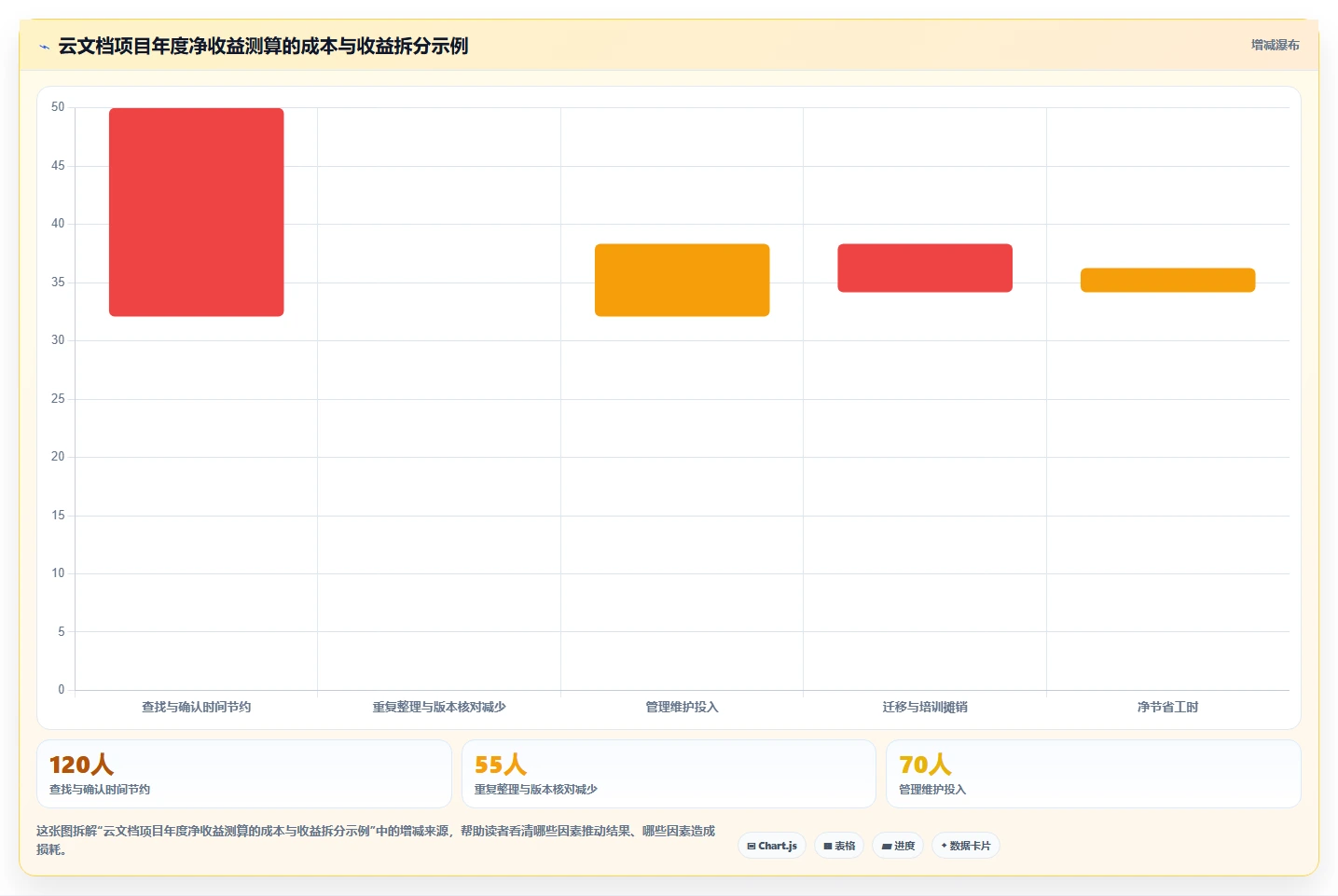1338x896 pixels.
Task: Open the 70人 data card
Action: click(x=1094, y=774)
